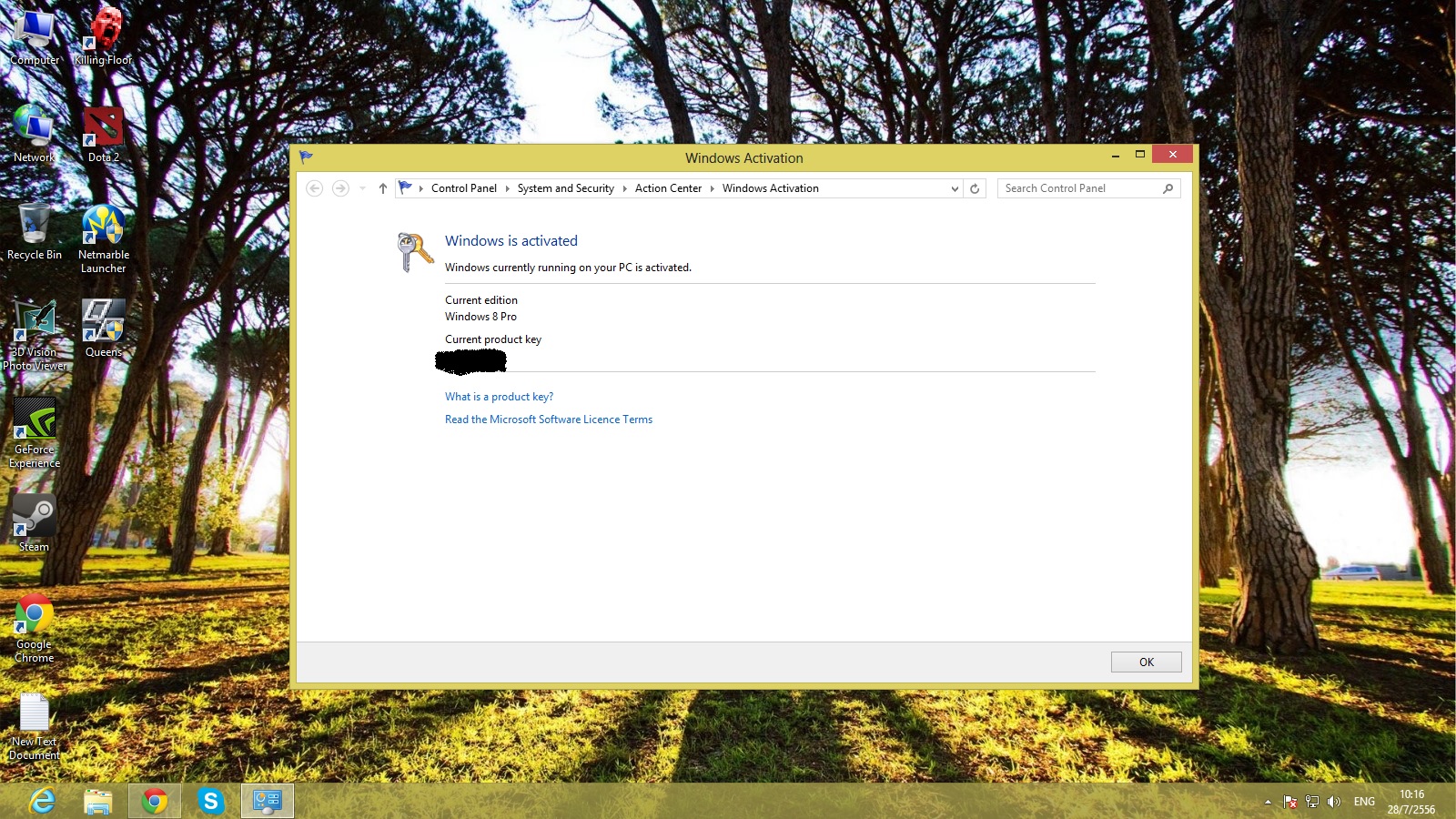
Task: Open the network tray icon
Action: [1312, 802]
